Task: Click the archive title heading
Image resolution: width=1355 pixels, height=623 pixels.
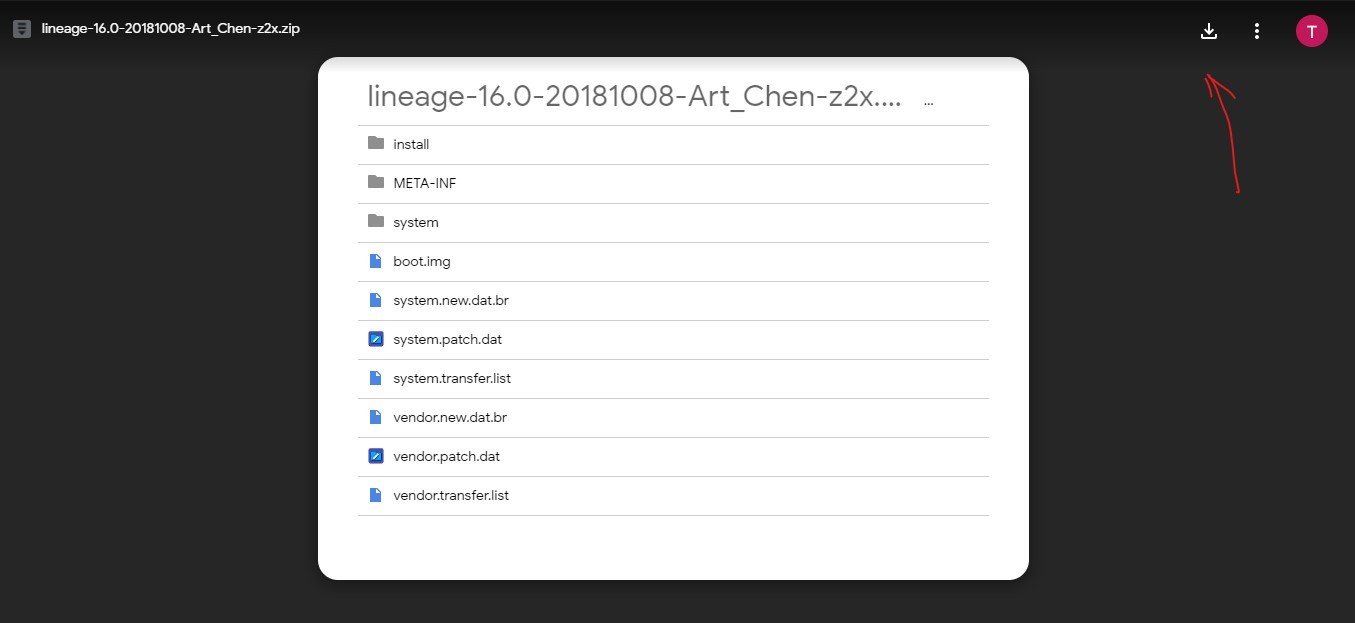Action: (x=635, y=96)
